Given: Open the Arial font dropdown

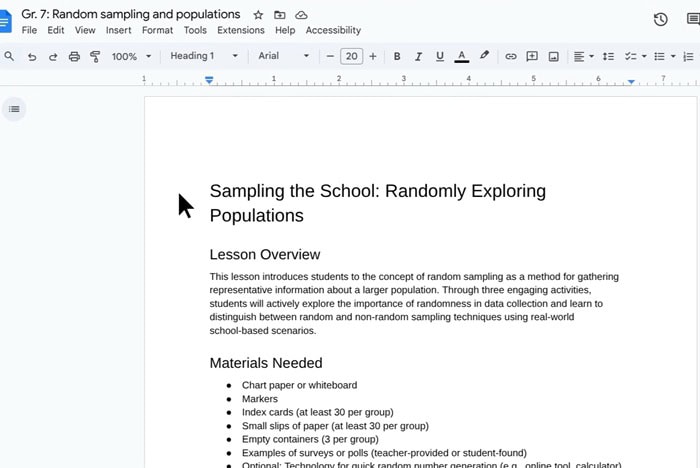Looking at the screenshot, I should pyautogui.click(x=283, y=56).
